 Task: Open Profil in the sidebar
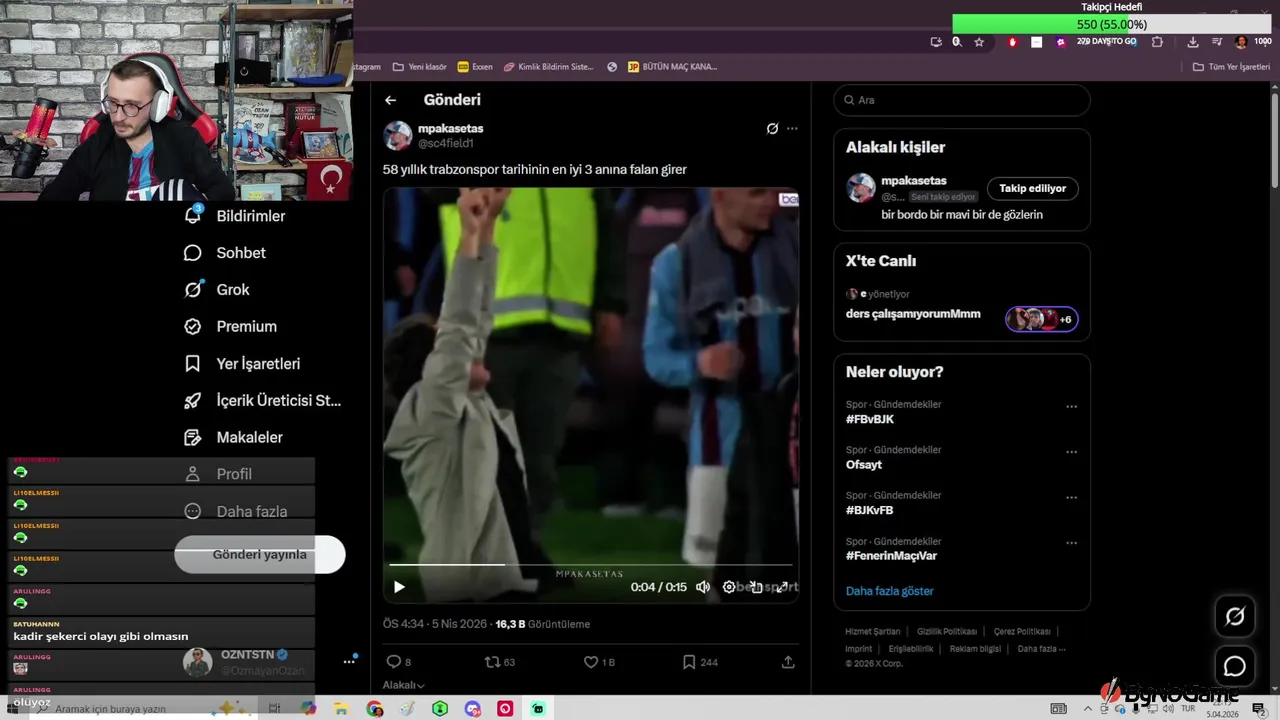(218, 474)
